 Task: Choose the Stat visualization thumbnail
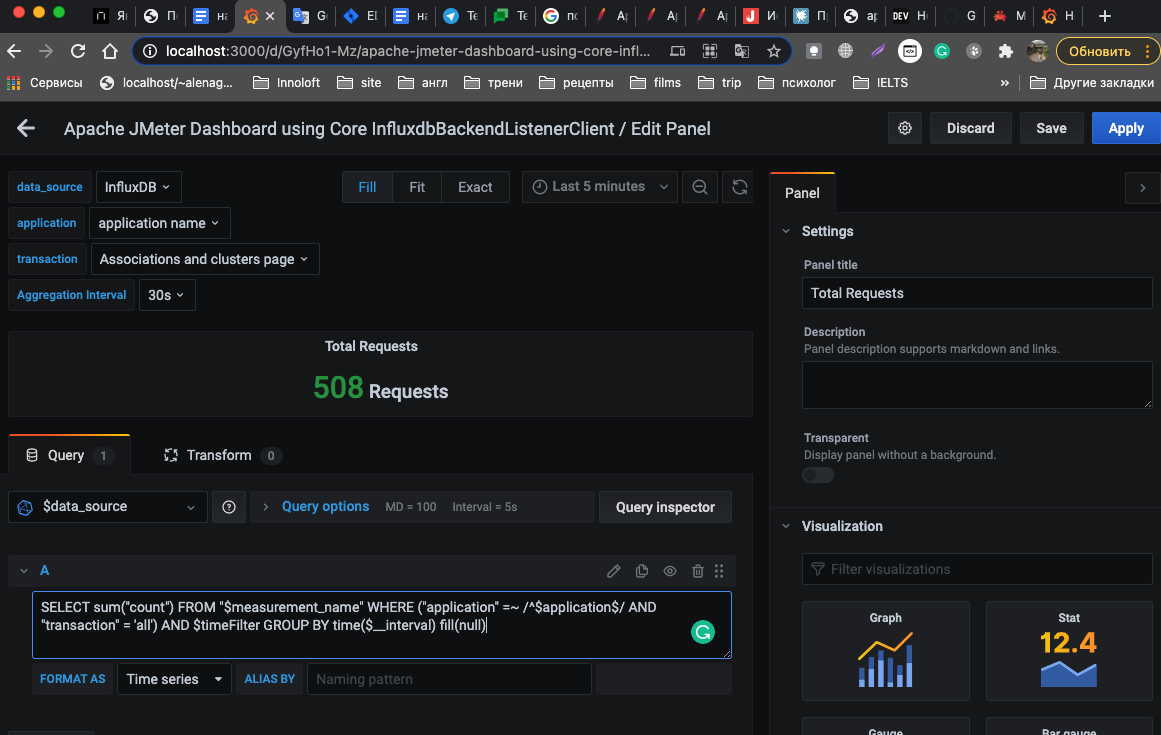pos(1068,651)
